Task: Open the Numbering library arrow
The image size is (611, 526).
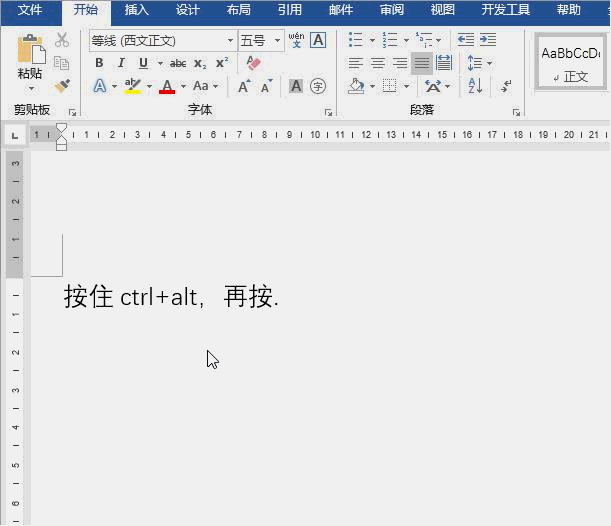Action: (x=406, y=40)
